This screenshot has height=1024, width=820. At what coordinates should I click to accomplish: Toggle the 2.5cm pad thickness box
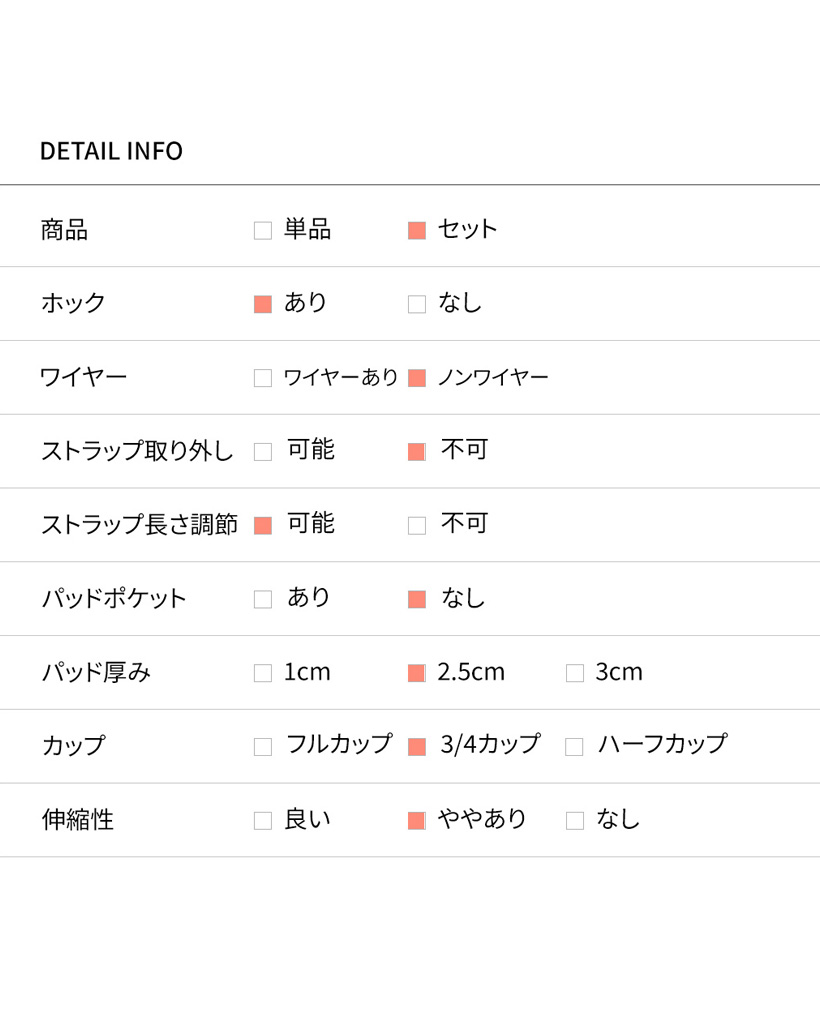click(x=417, y=673)
